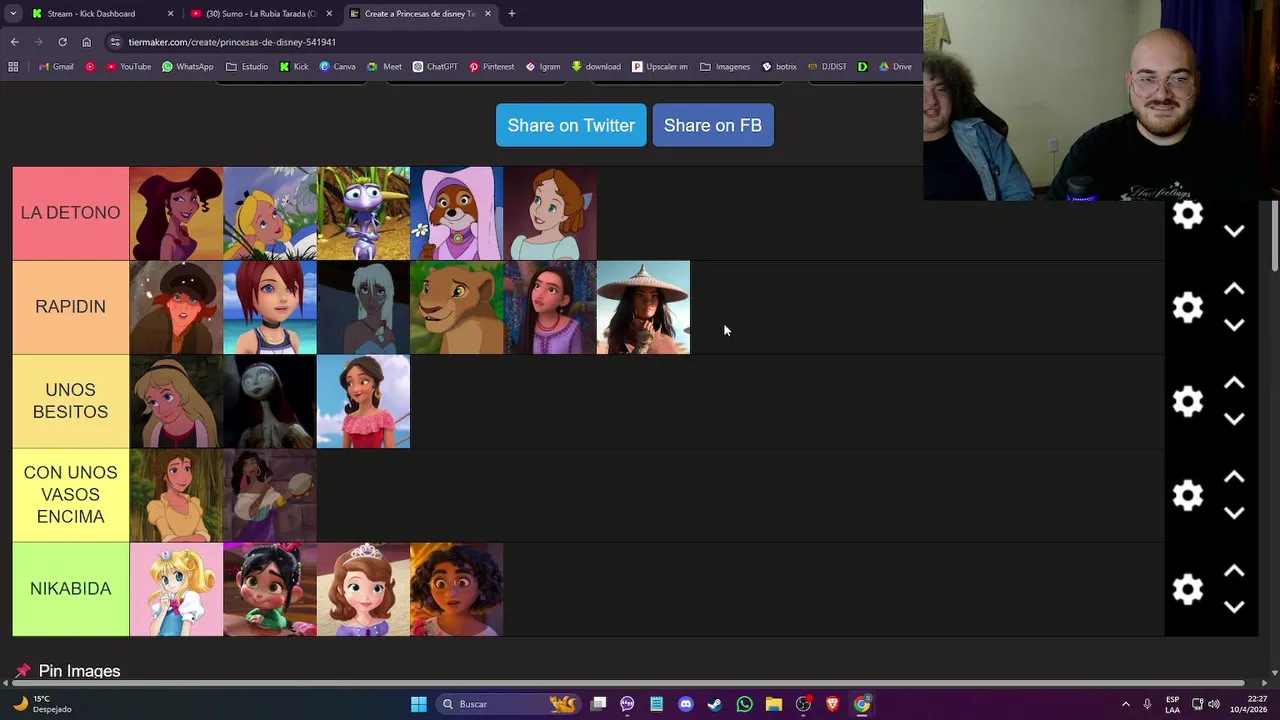Image resolution: width=1280 pixels, height=720 pixels.
Task: Open File Explorer from the taskbar
Action: coord(773,704)
